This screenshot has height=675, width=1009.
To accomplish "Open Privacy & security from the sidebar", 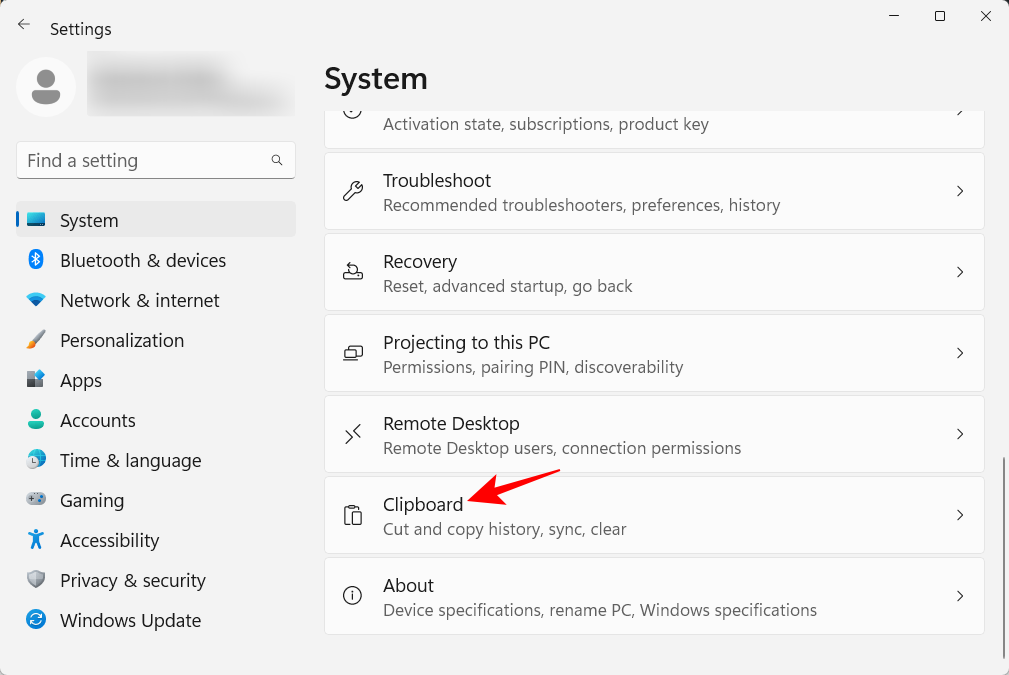I will pyautogui.click(x=133, y=580).
